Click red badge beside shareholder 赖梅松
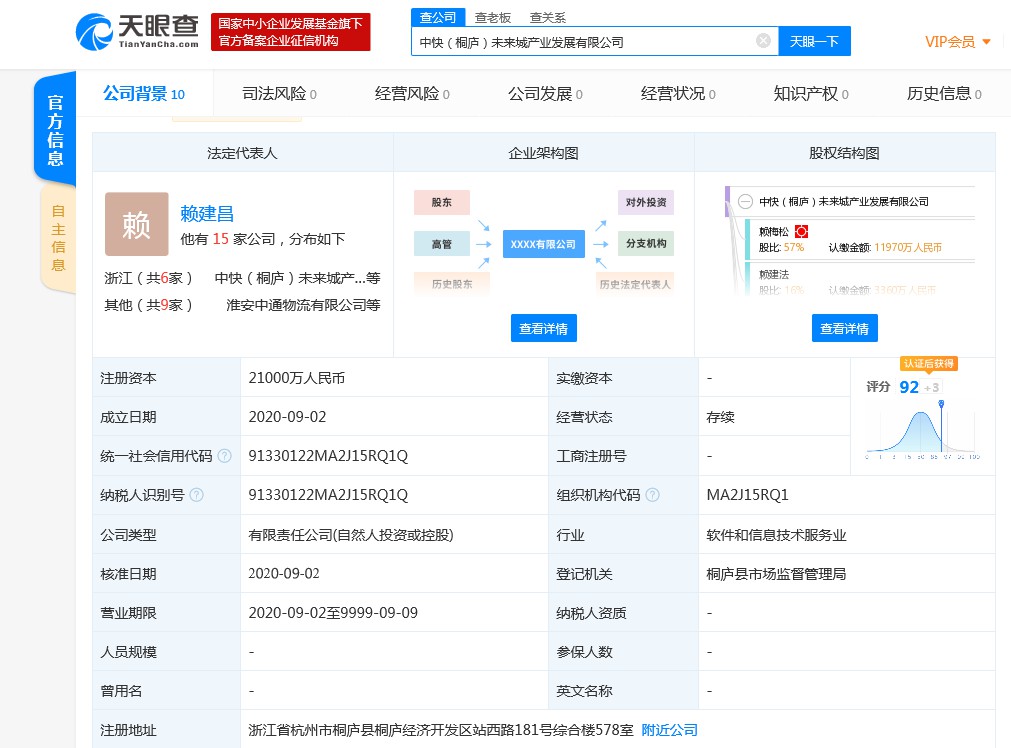Viewport: 1011px width, 748px height. pos(801,231)
